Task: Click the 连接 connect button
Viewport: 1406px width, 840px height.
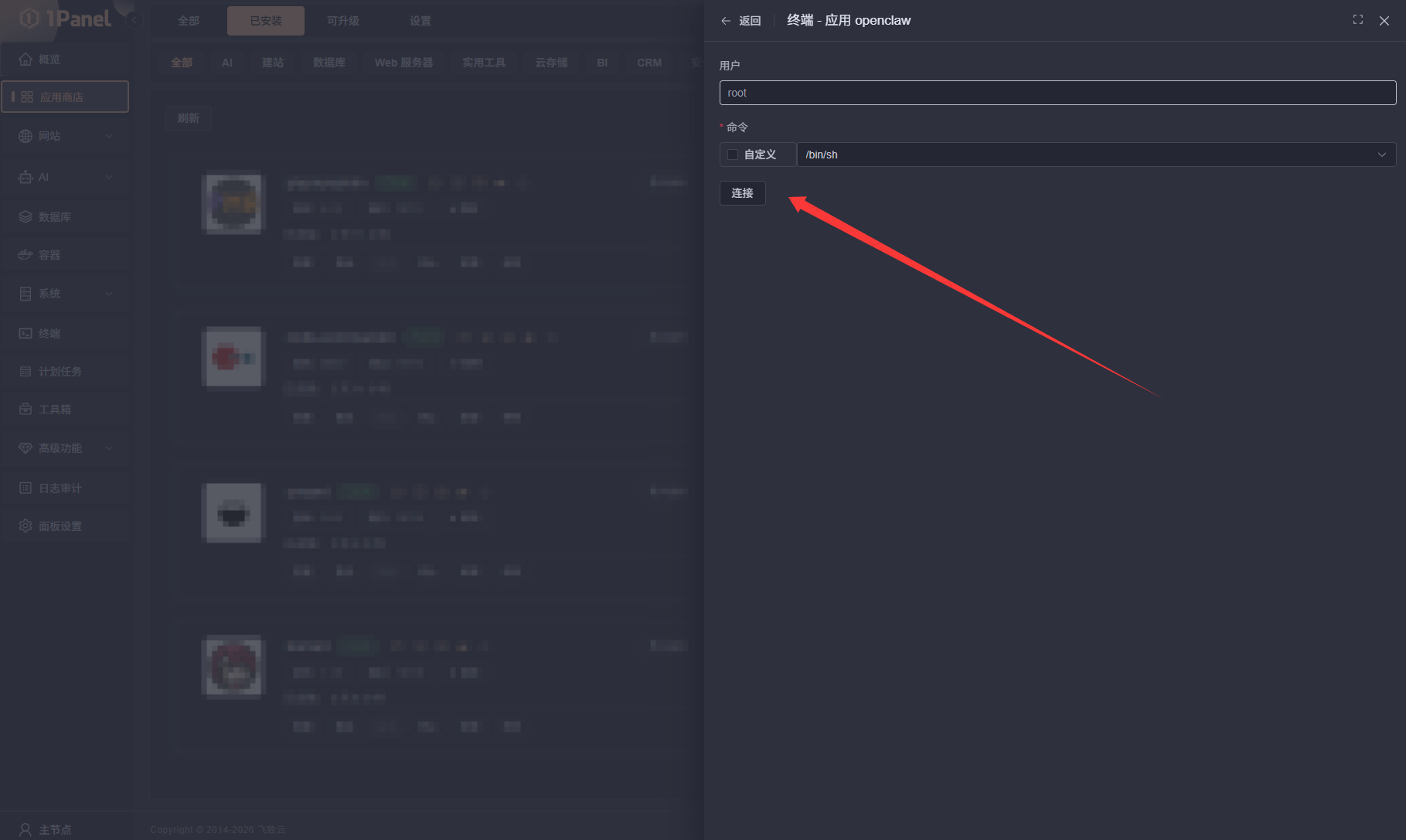Action: [742, 193]
